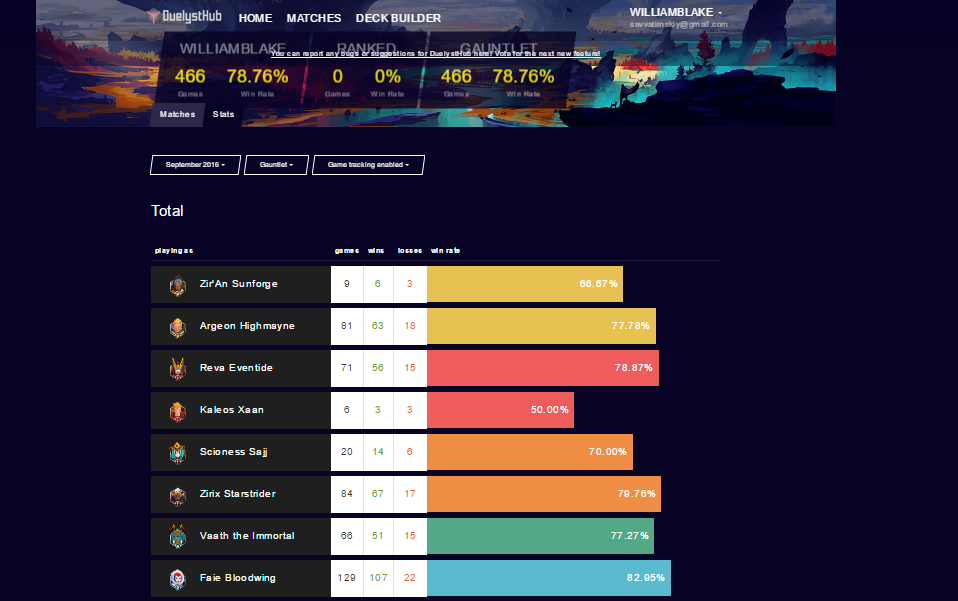Click Kaleos Xaan 50.00% win rate bar
958x601 pixels.
pyautogui.click(x=500, y=410)
